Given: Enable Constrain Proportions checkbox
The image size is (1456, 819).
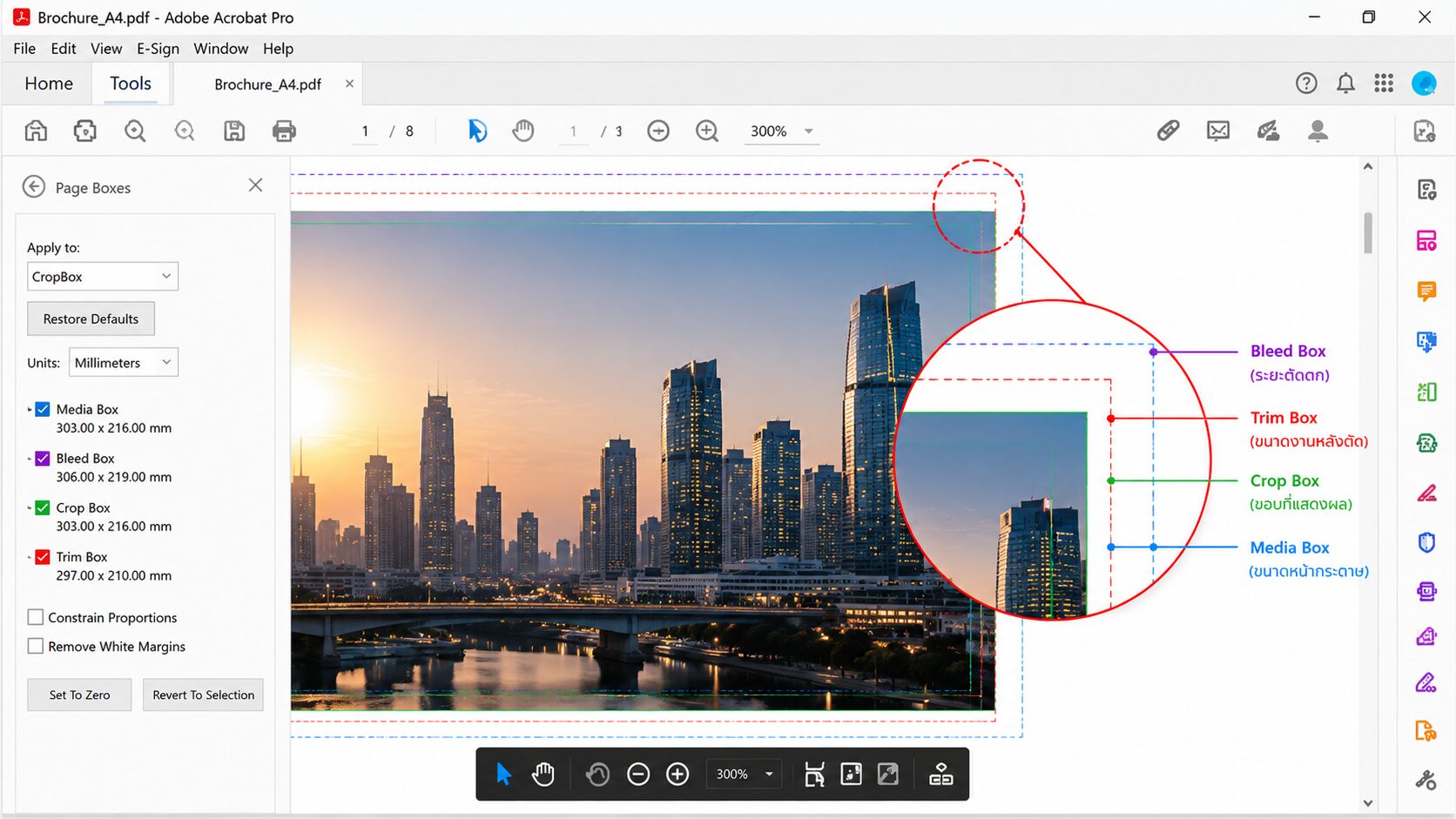Looking at the screenshot, I should coord(36,617).
